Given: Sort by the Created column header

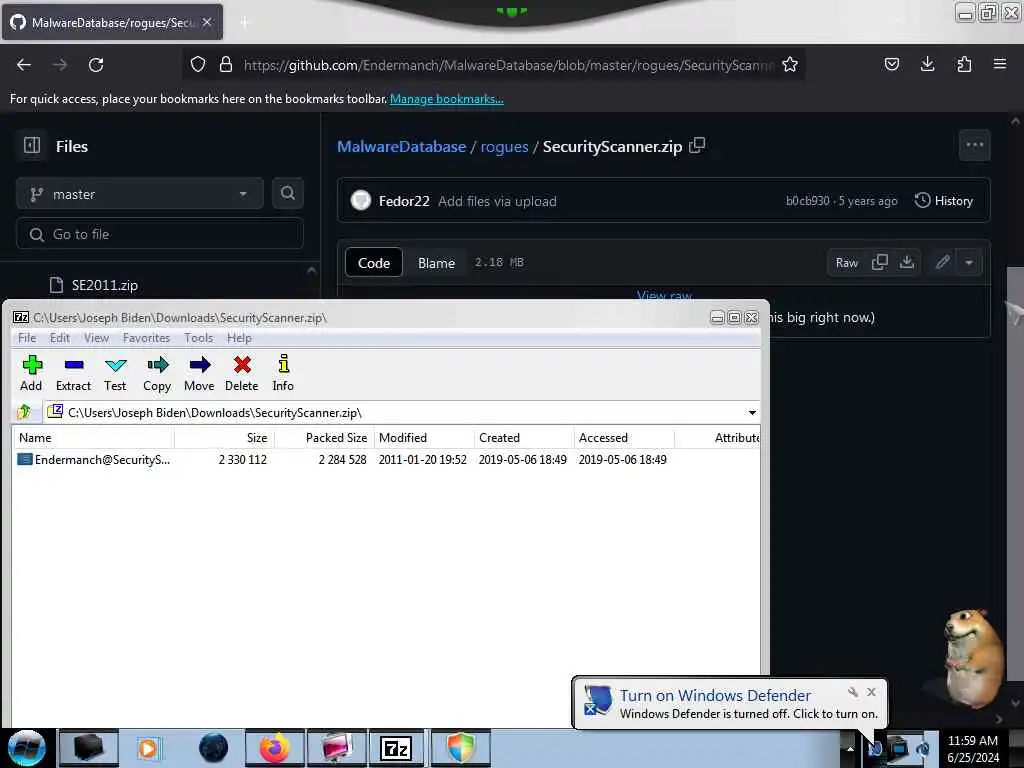Looking at the screenshot, I should (524, 438).
